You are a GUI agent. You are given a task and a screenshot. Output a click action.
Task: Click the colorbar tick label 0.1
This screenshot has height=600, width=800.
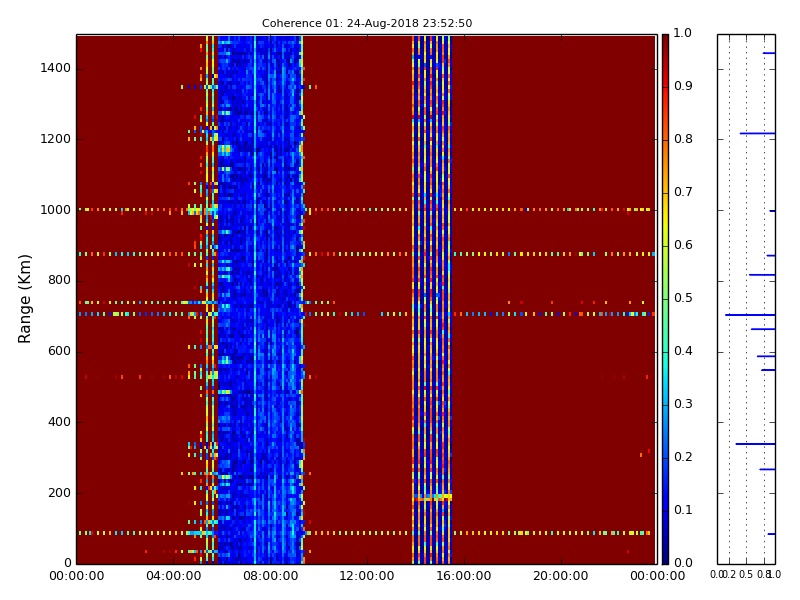click(x=683, y=510)
